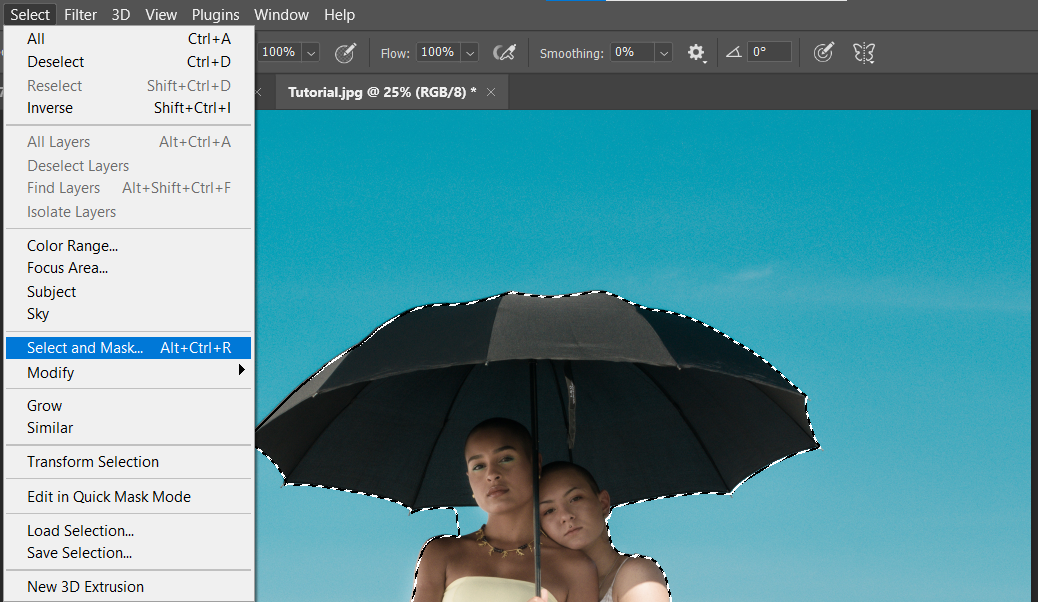
Task: Choose Select and Mask from the menu
Action: [90, 347]
